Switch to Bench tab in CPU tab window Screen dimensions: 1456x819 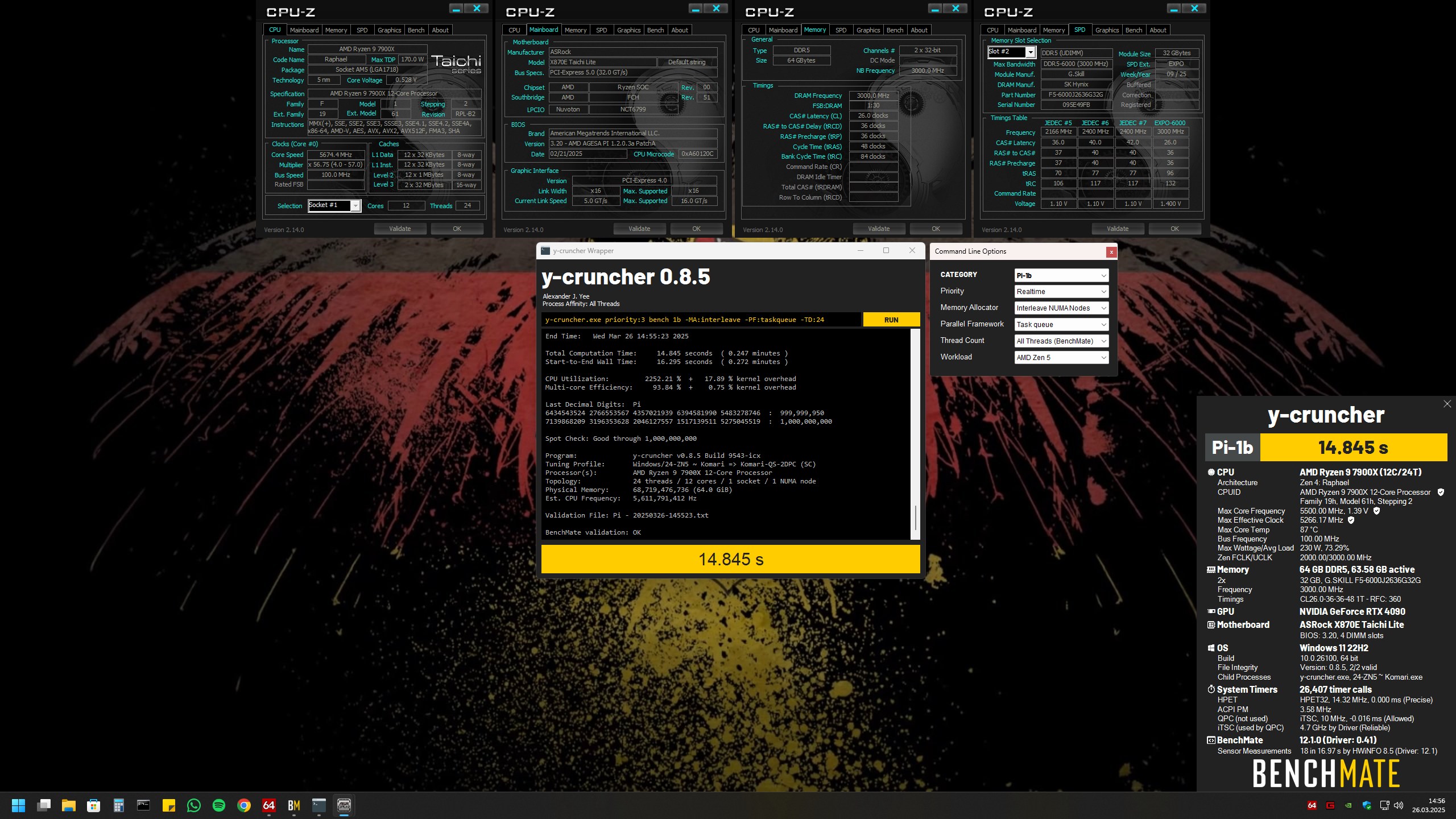tap(416, 30)
